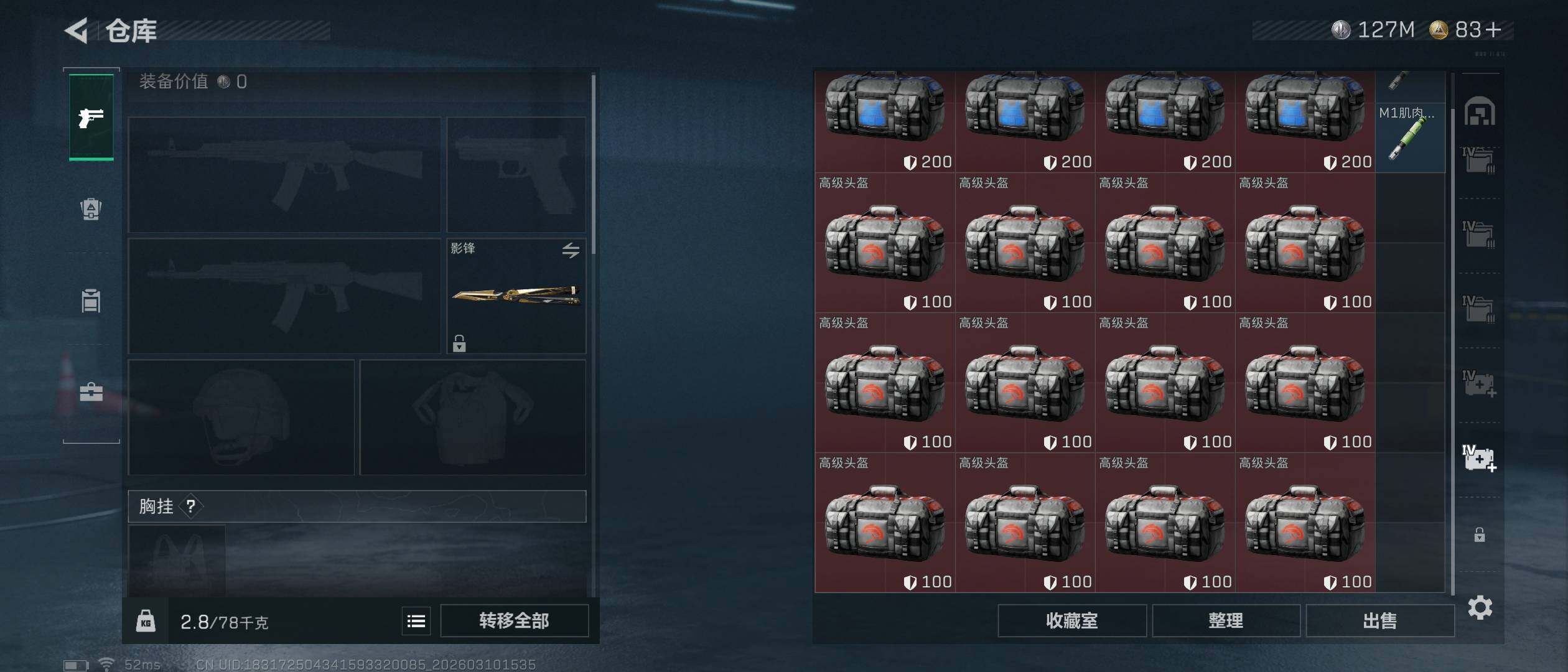Click the lock icon under 影锋 knife

[x=459, y=343]
